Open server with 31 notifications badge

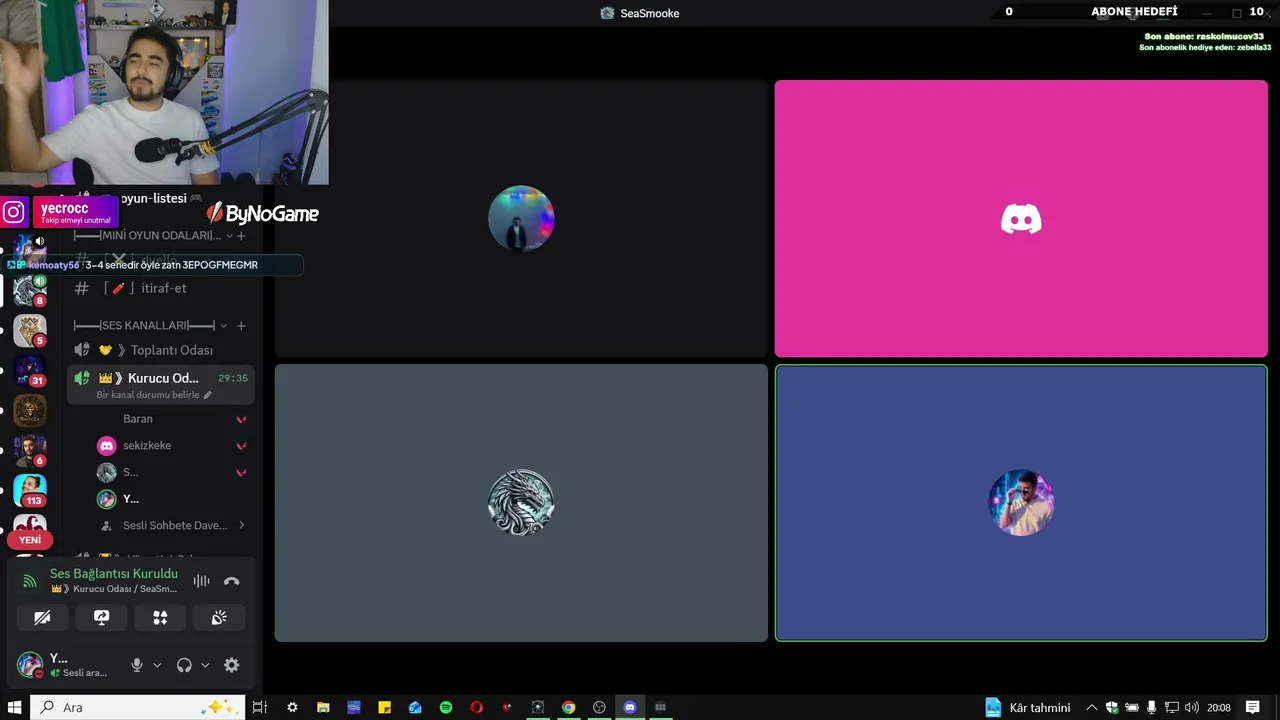pos(30,370)
